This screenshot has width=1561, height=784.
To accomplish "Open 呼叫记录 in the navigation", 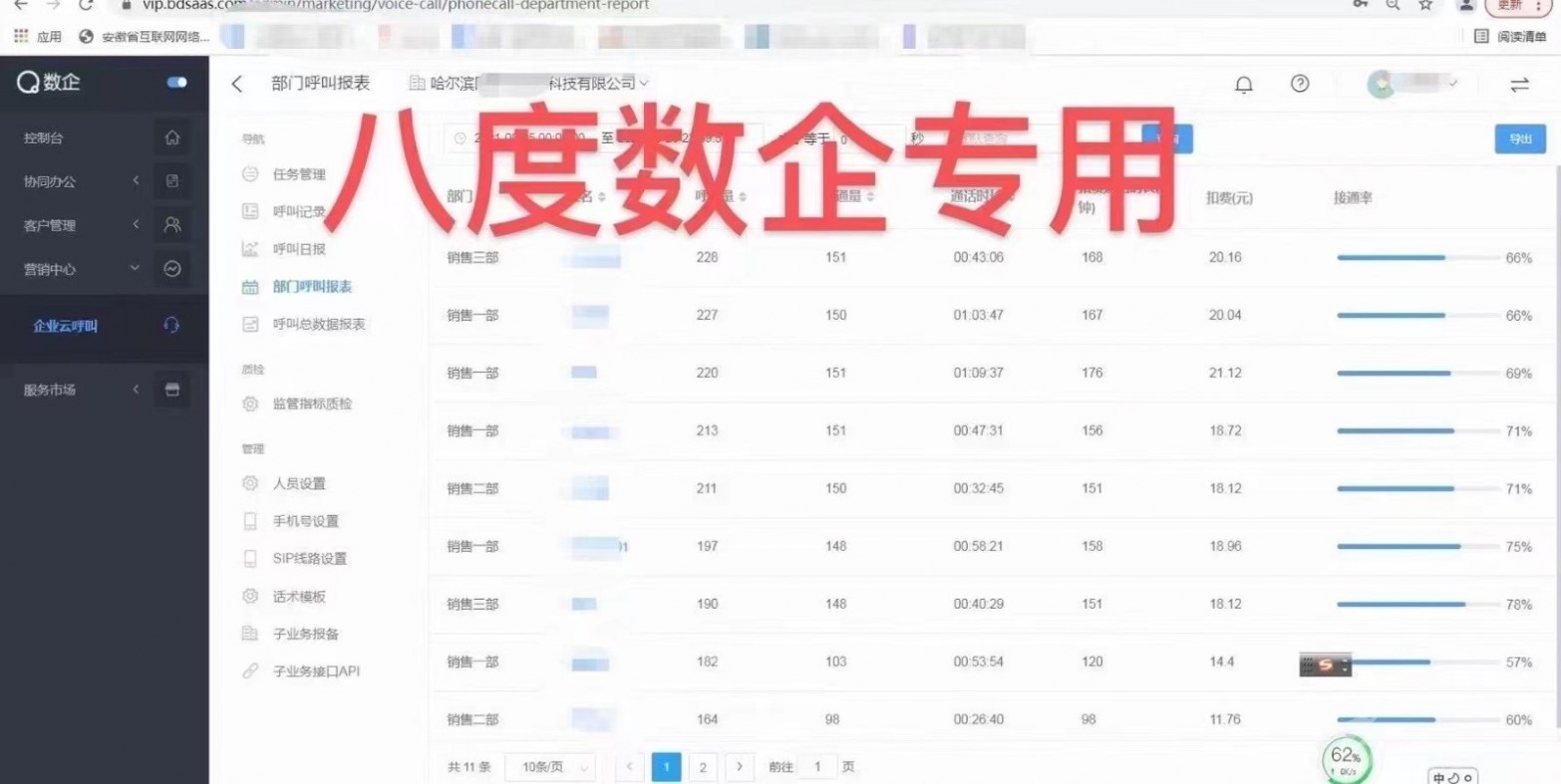I will point(299,211).
